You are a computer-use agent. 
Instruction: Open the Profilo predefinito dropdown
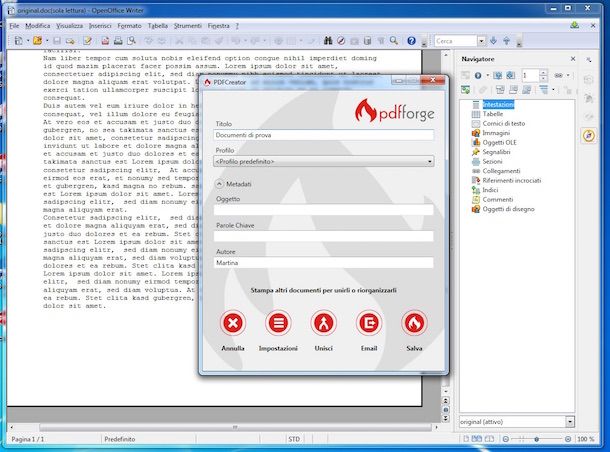tap(324, 161)
